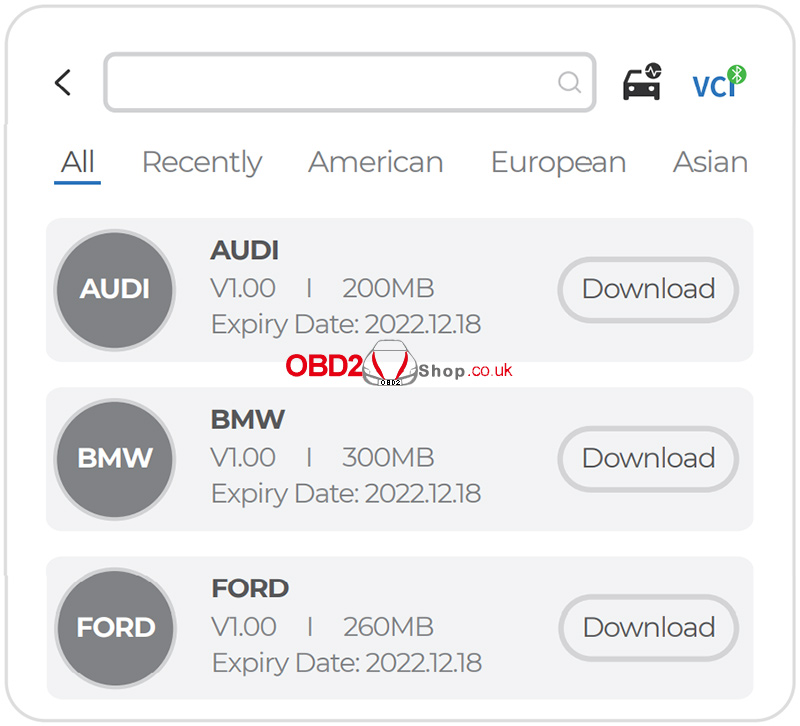This screenshot has width=800, height=726.
Task: Click the magnifier search icon
Action: point(569,82)
